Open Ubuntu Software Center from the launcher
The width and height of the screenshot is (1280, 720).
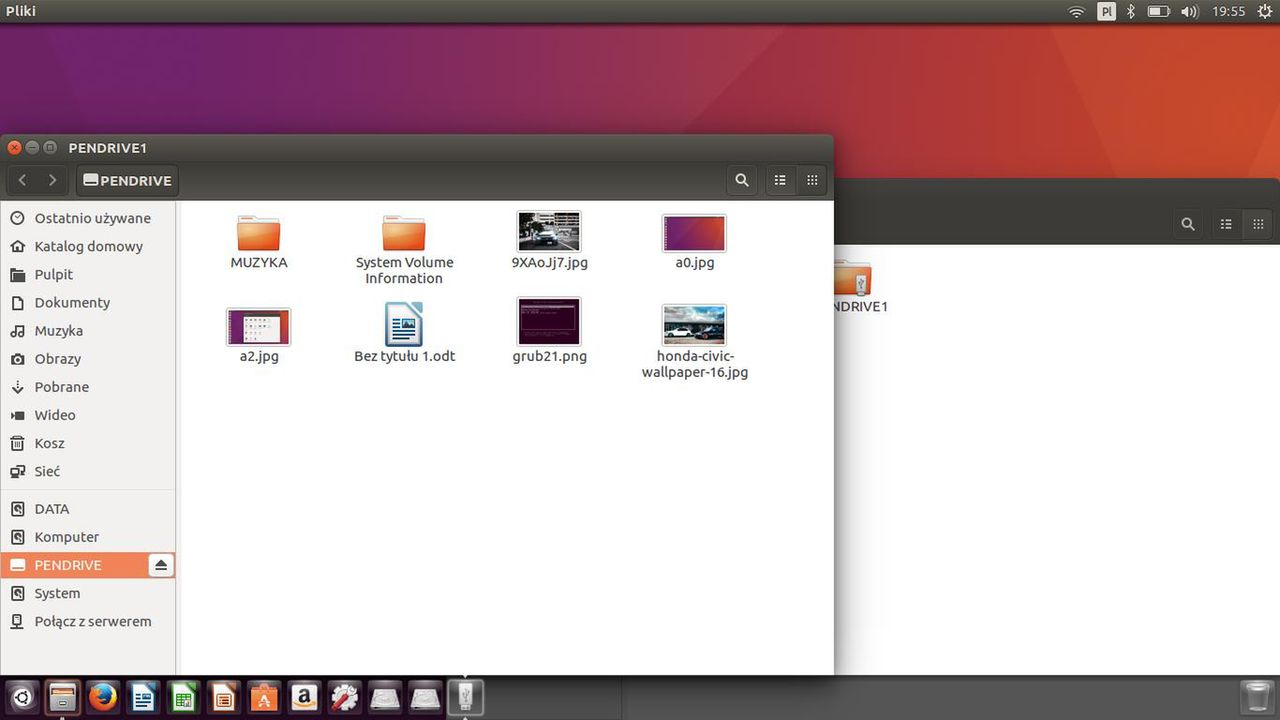(264, 697)
